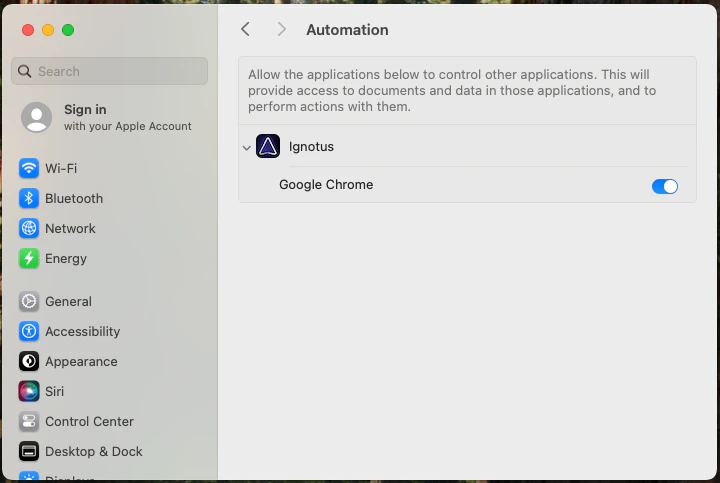720x483 pixels.
Task: Open Network settings pane
Action: pos(109,228)
